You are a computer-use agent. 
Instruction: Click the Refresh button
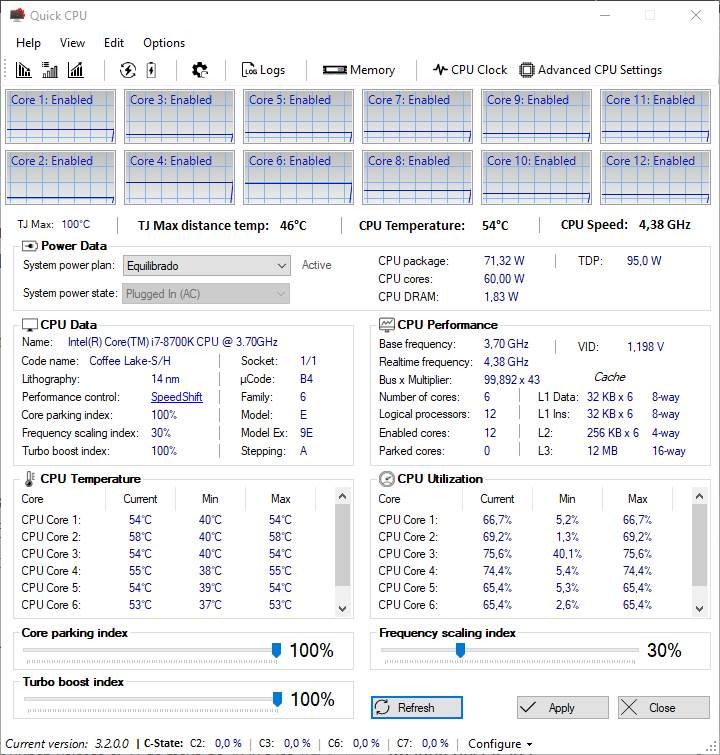click(417, 707)
